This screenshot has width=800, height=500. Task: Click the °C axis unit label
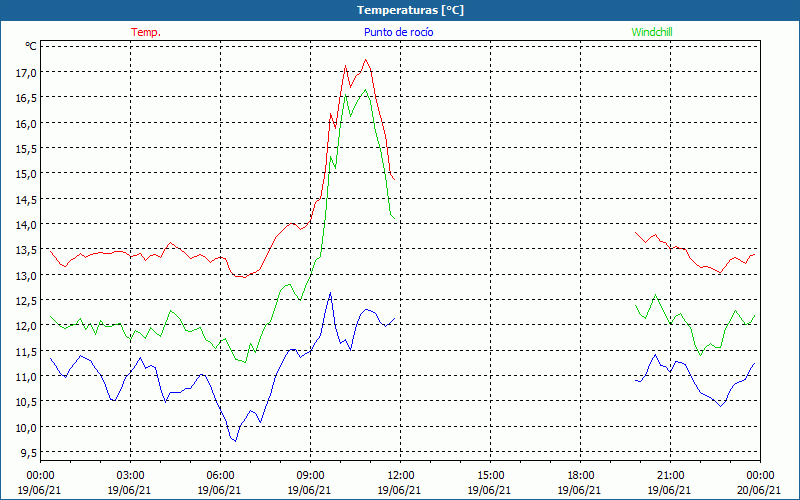tap(31, 46)
